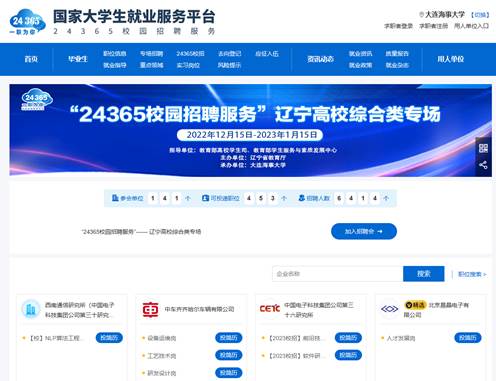Submit resume for second CETC 2023校招 job
The width and height of the screenshot is (496, 381).
(x=348, y=355)
